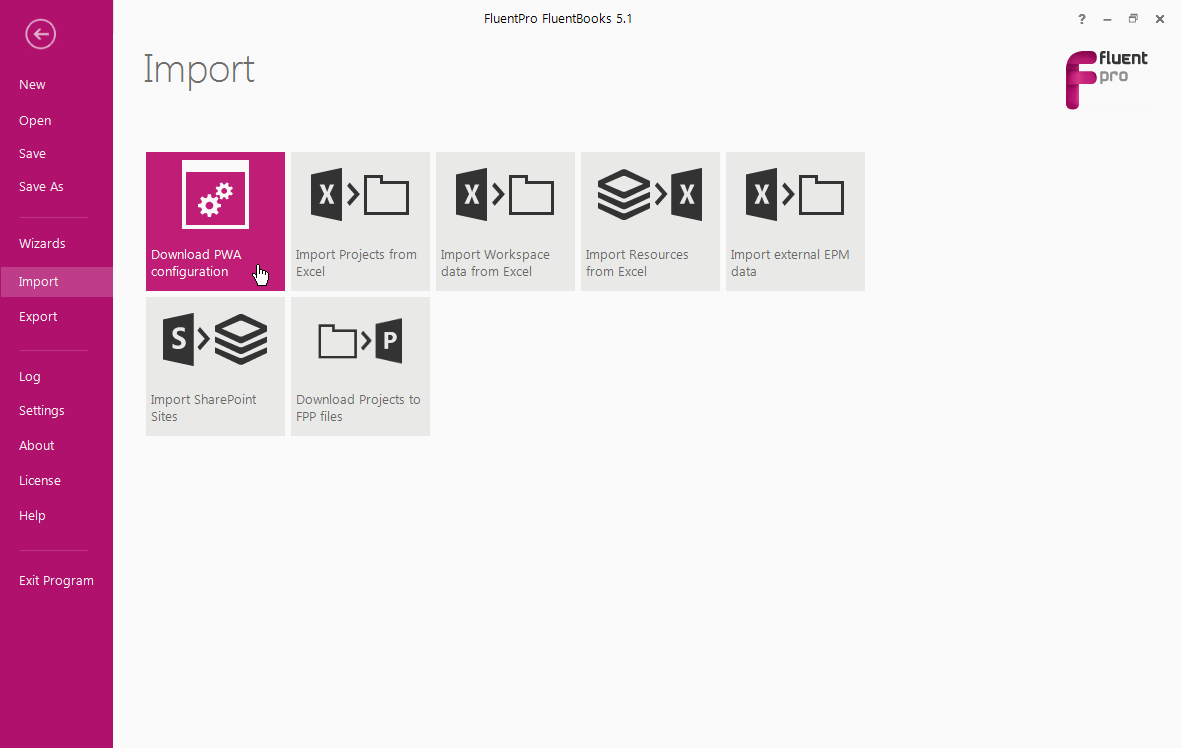This screenshot has height=748, width=1182.
Task: Minimize the FluentBooks window
Action: [x=1107, y=19]
